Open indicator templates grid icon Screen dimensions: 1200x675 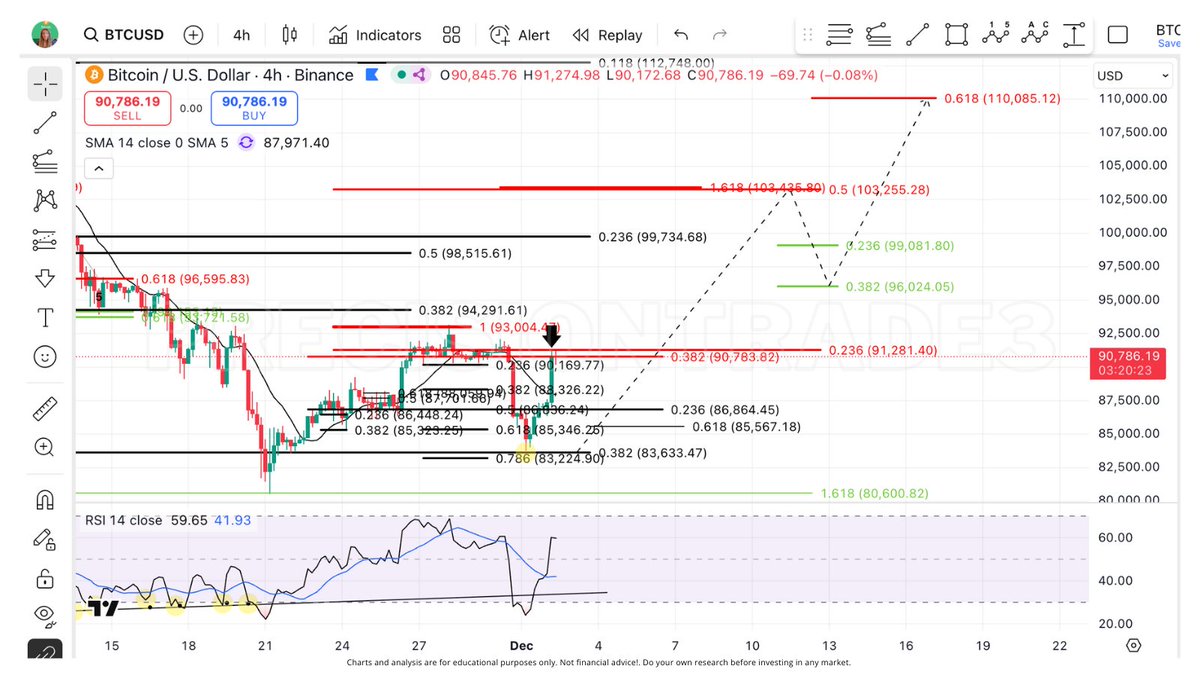click(x=451, y=35)
